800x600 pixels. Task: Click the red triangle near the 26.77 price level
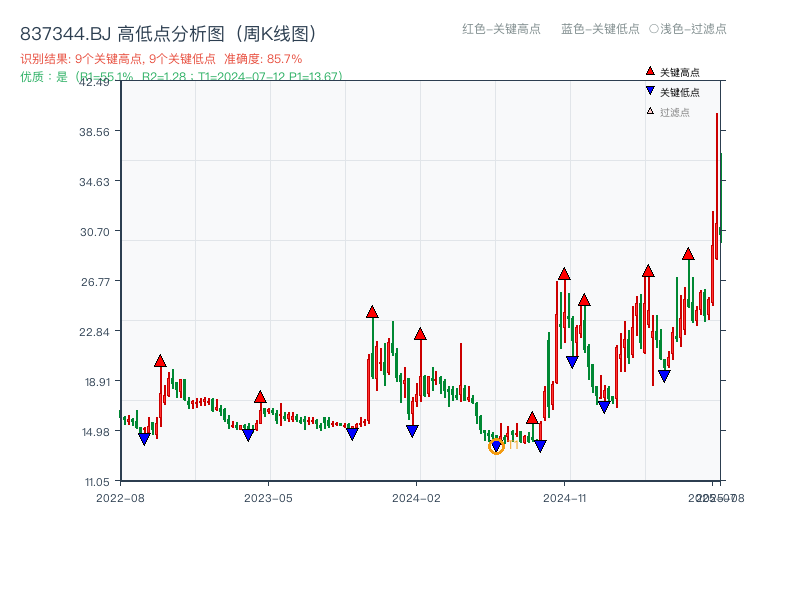click(x=565, y=272)
